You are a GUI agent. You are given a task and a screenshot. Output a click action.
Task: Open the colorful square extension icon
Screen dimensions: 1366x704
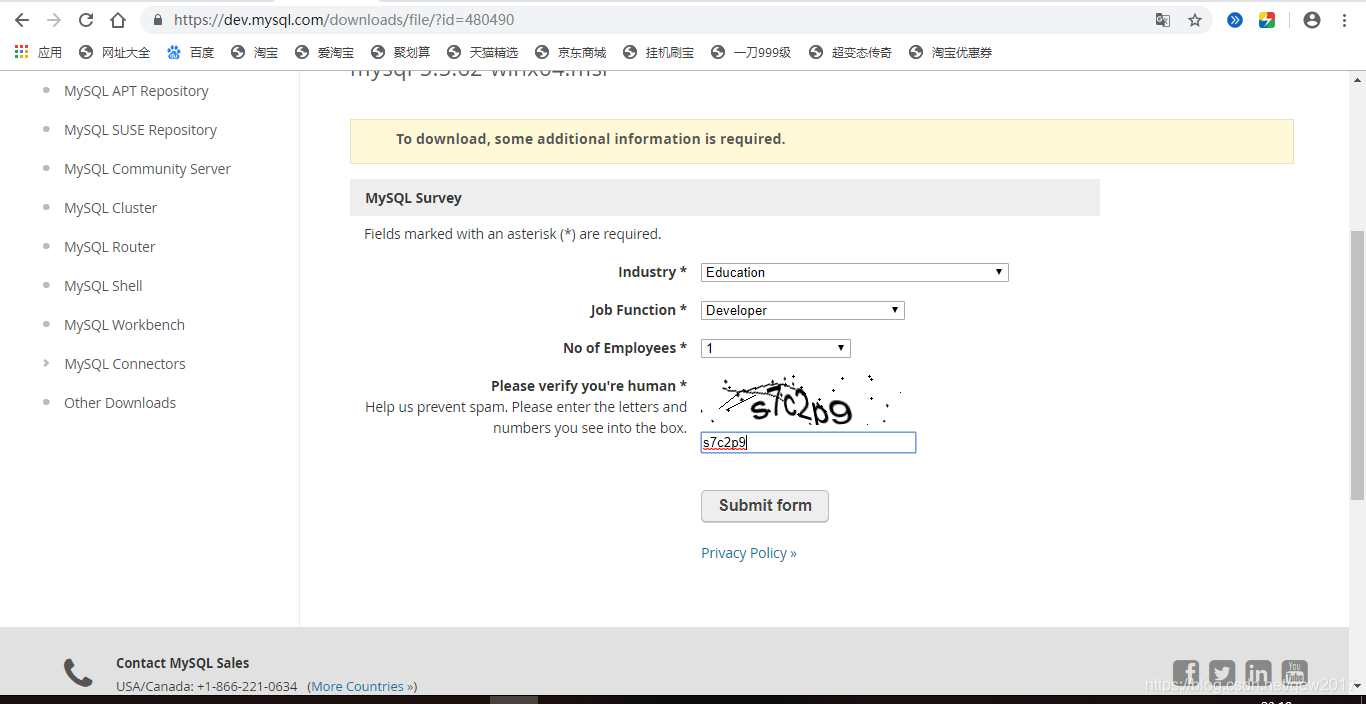pos(1267,20)
